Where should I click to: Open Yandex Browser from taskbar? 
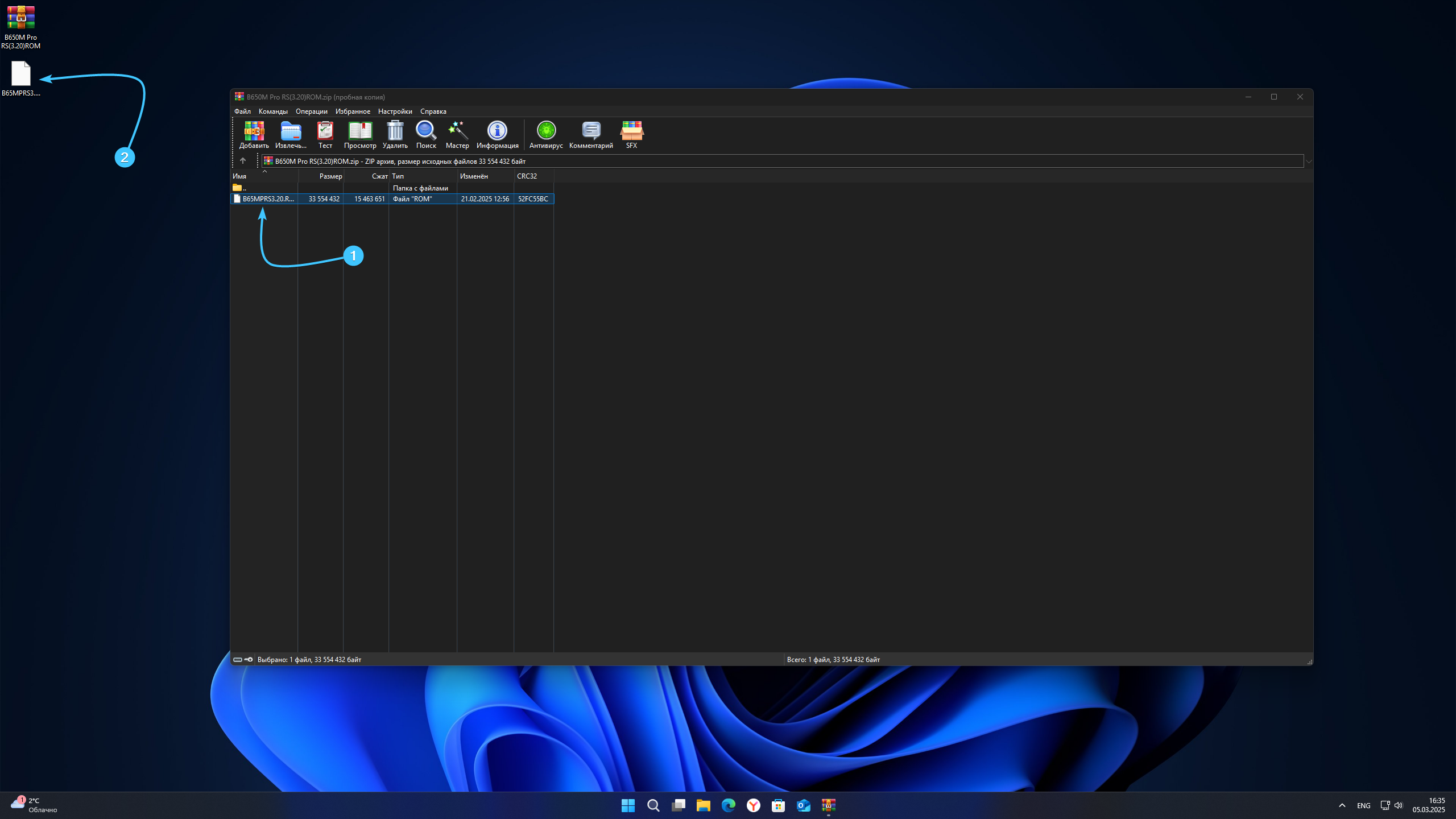[x=753, y=805]
